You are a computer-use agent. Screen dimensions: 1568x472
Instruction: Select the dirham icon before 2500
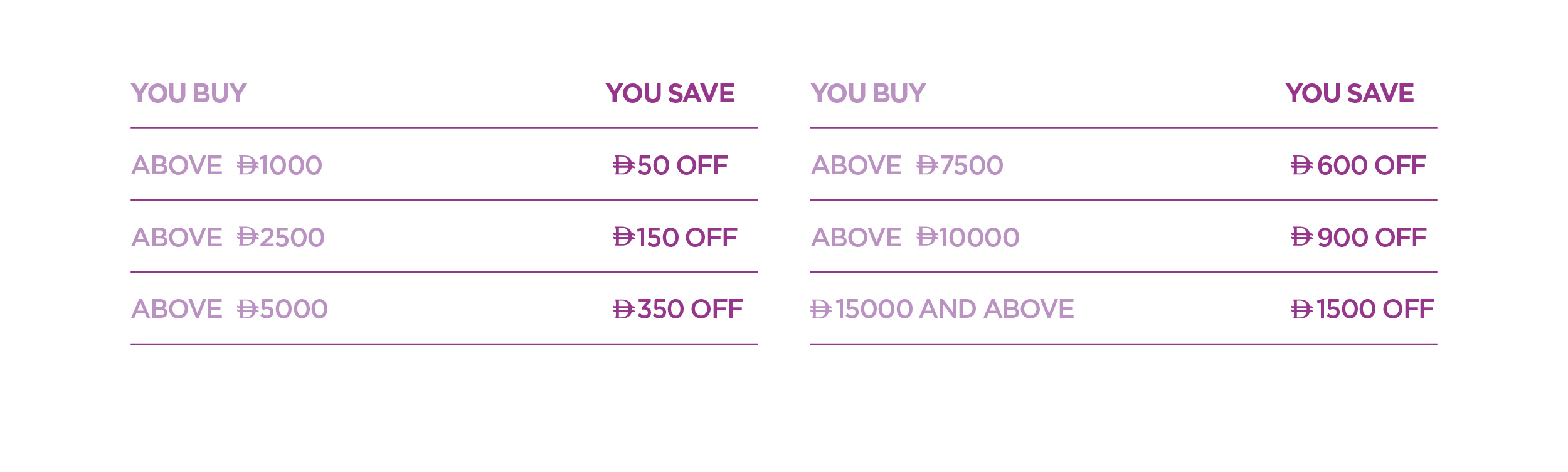[x=248, y=237]
